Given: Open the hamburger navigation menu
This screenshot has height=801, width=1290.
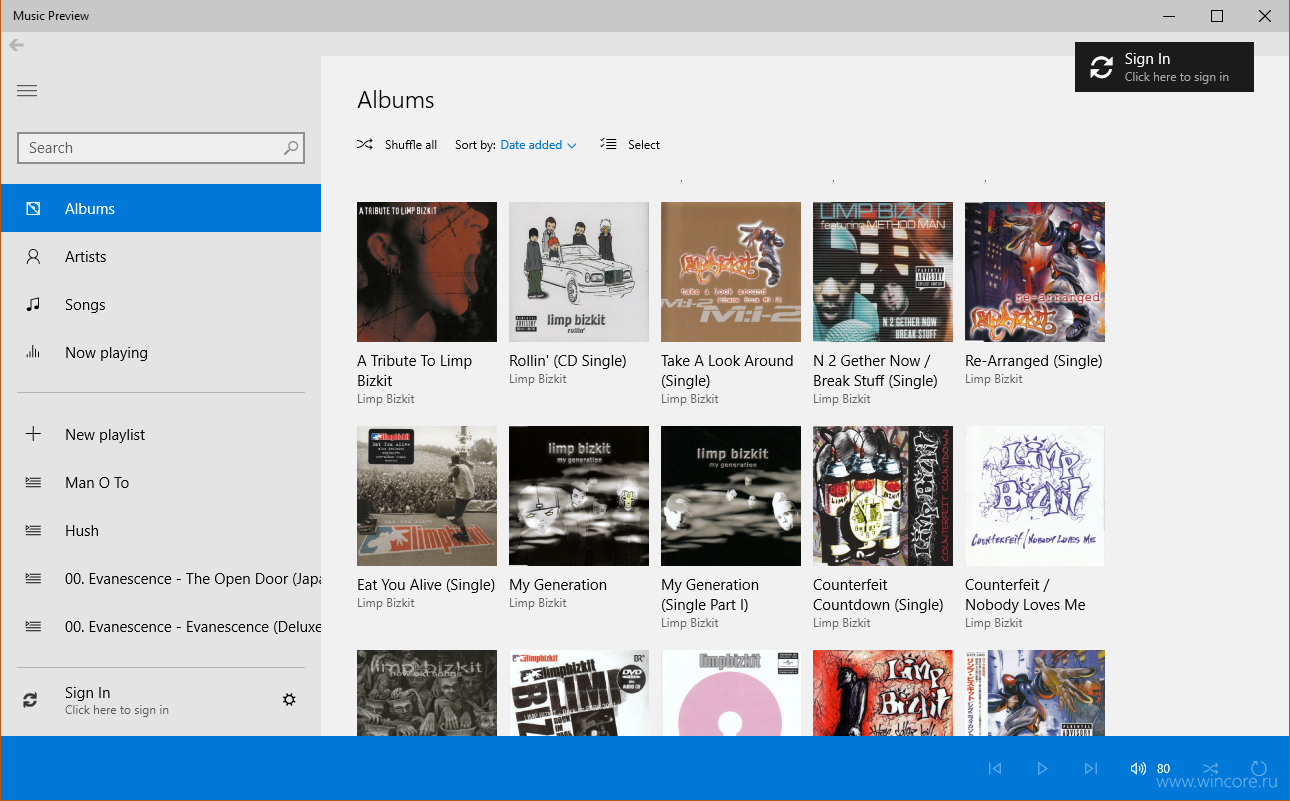Looking at the screenshot, I should 27,91.
